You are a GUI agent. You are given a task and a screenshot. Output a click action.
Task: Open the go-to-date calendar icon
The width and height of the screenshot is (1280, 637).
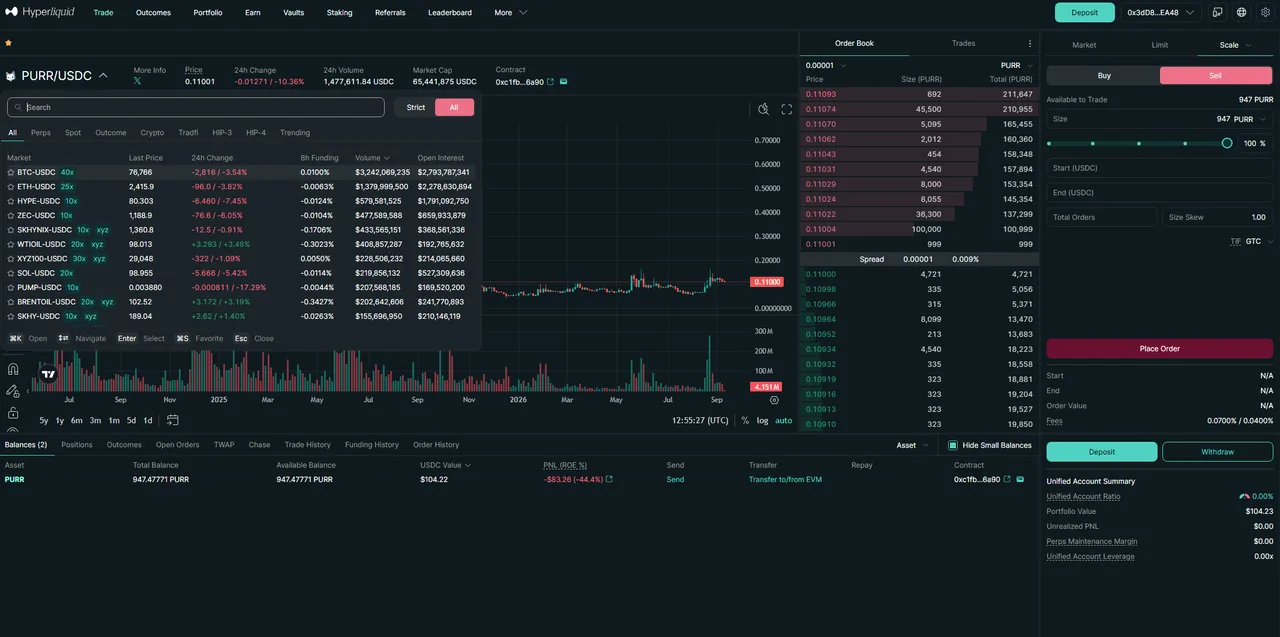pos(173,420)
